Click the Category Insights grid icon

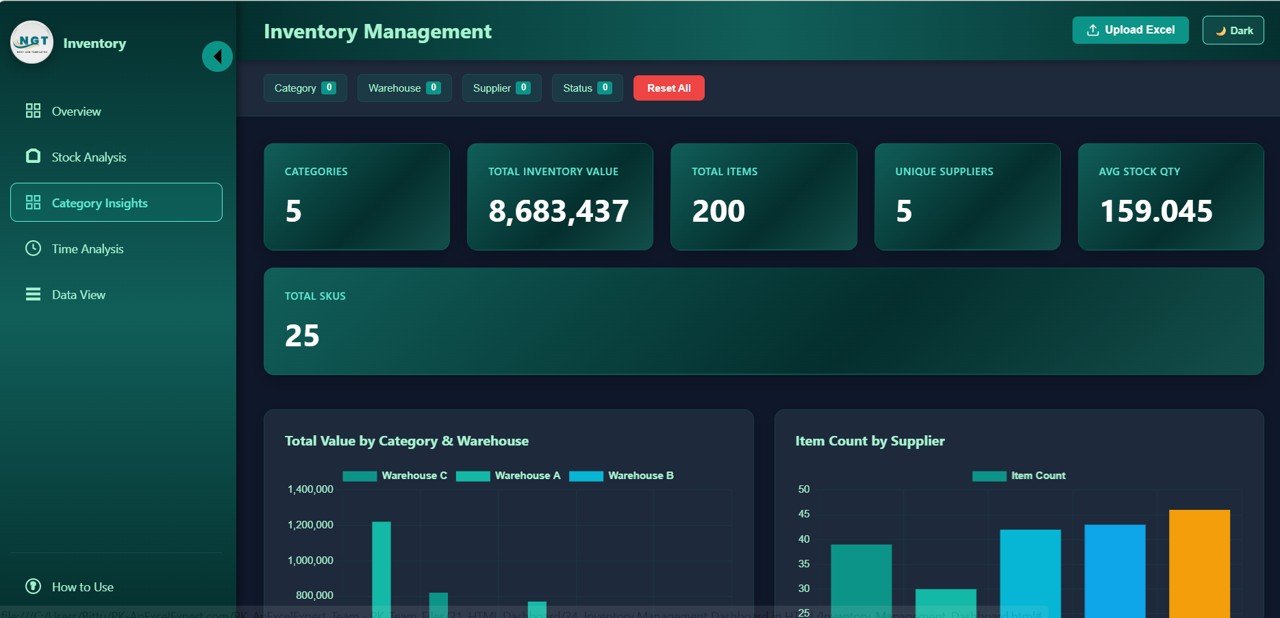coord(33,203)
